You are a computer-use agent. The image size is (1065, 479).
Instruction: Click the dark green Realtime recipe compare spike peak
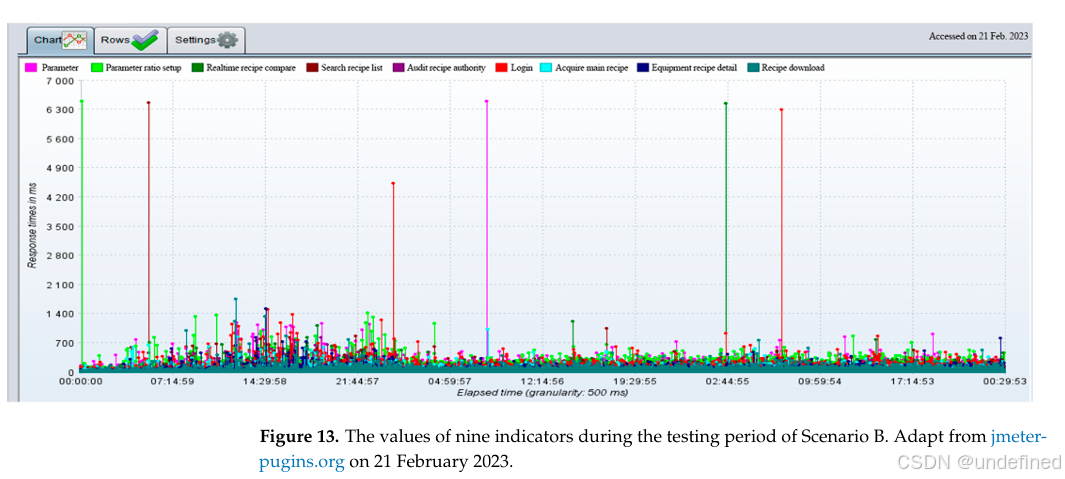725,103
